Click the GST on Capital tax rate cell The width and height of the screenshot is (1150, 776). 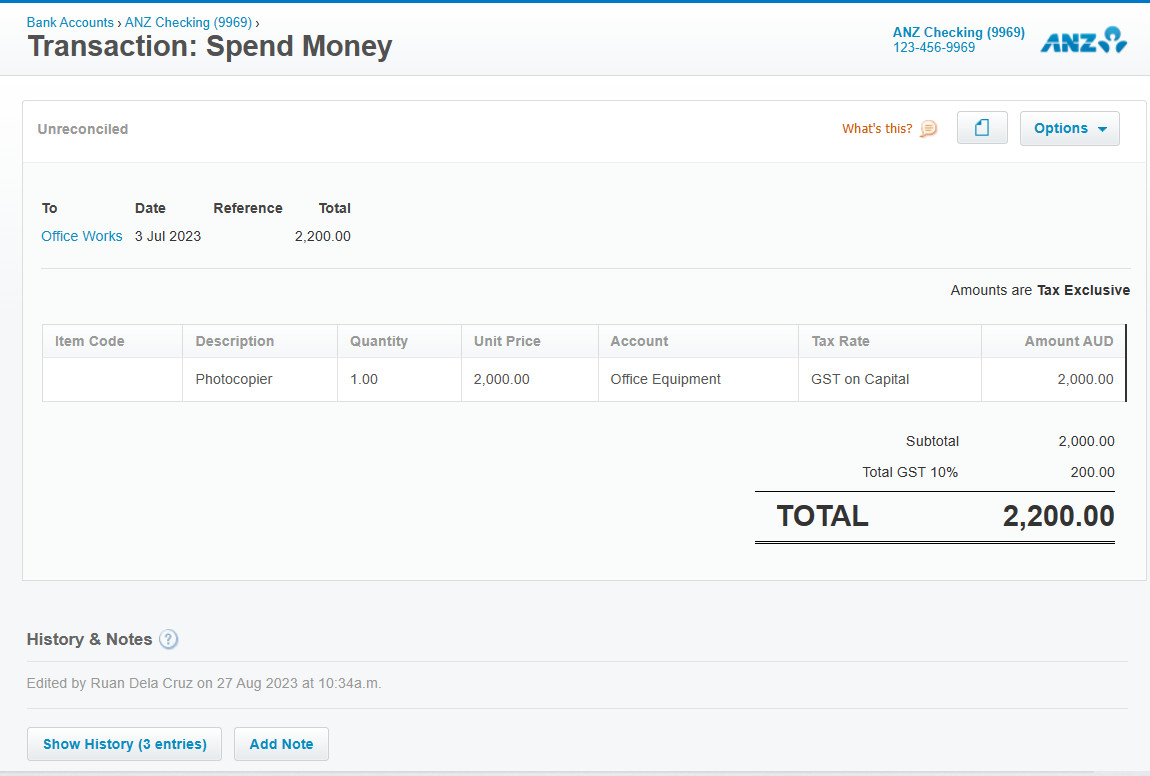pos(860,379)
